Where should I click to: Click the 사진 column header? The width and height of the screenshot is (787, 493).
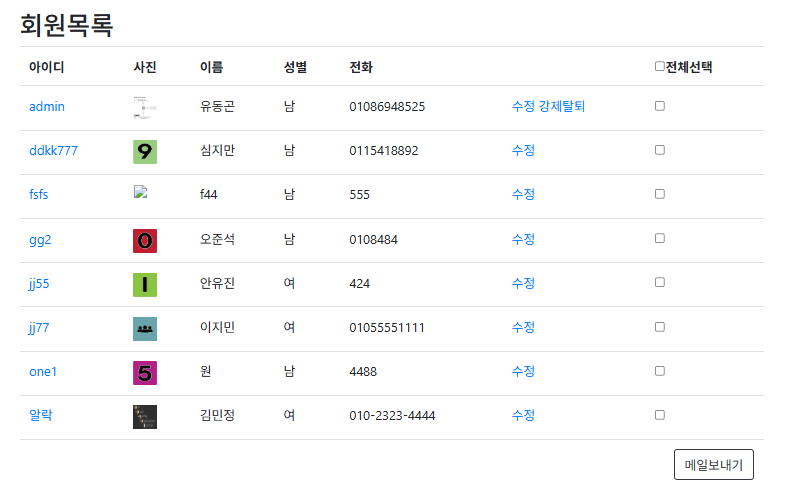click(x=145, y=67)
